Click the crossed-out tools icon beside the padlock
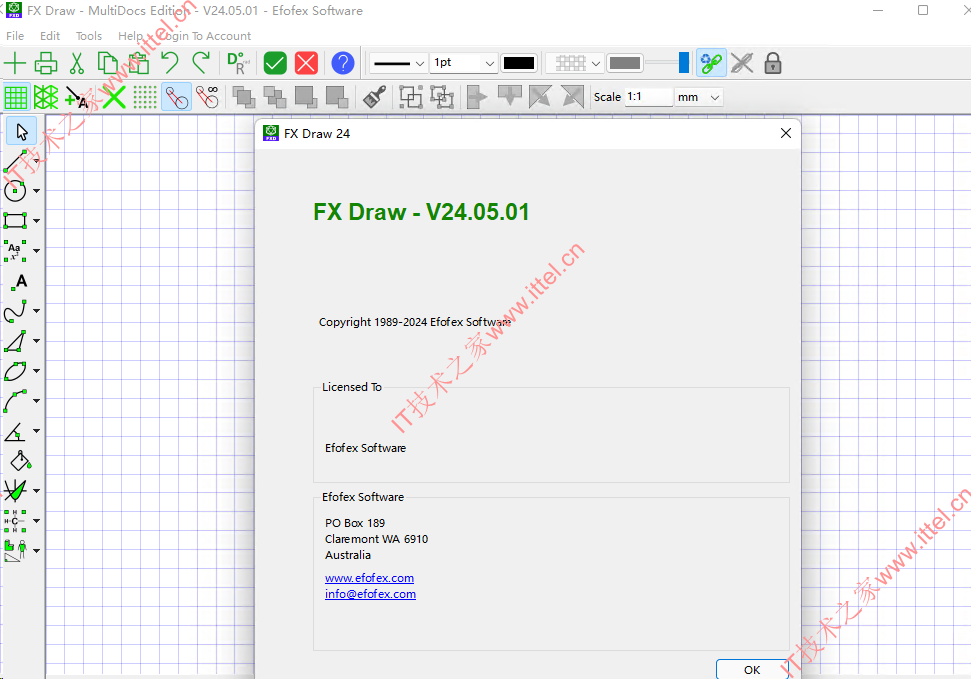The image size is (971, 679). click(x=742, y=63)
